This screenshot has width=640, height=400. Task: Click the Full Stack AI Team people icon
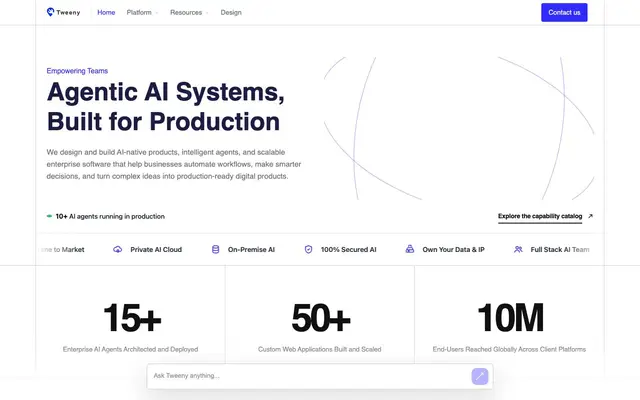click(518, 249)
